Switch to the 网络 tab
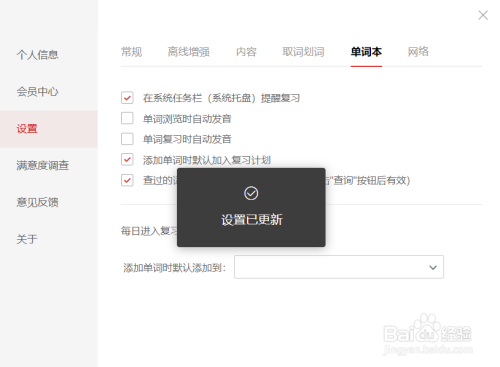 [418, 52]
